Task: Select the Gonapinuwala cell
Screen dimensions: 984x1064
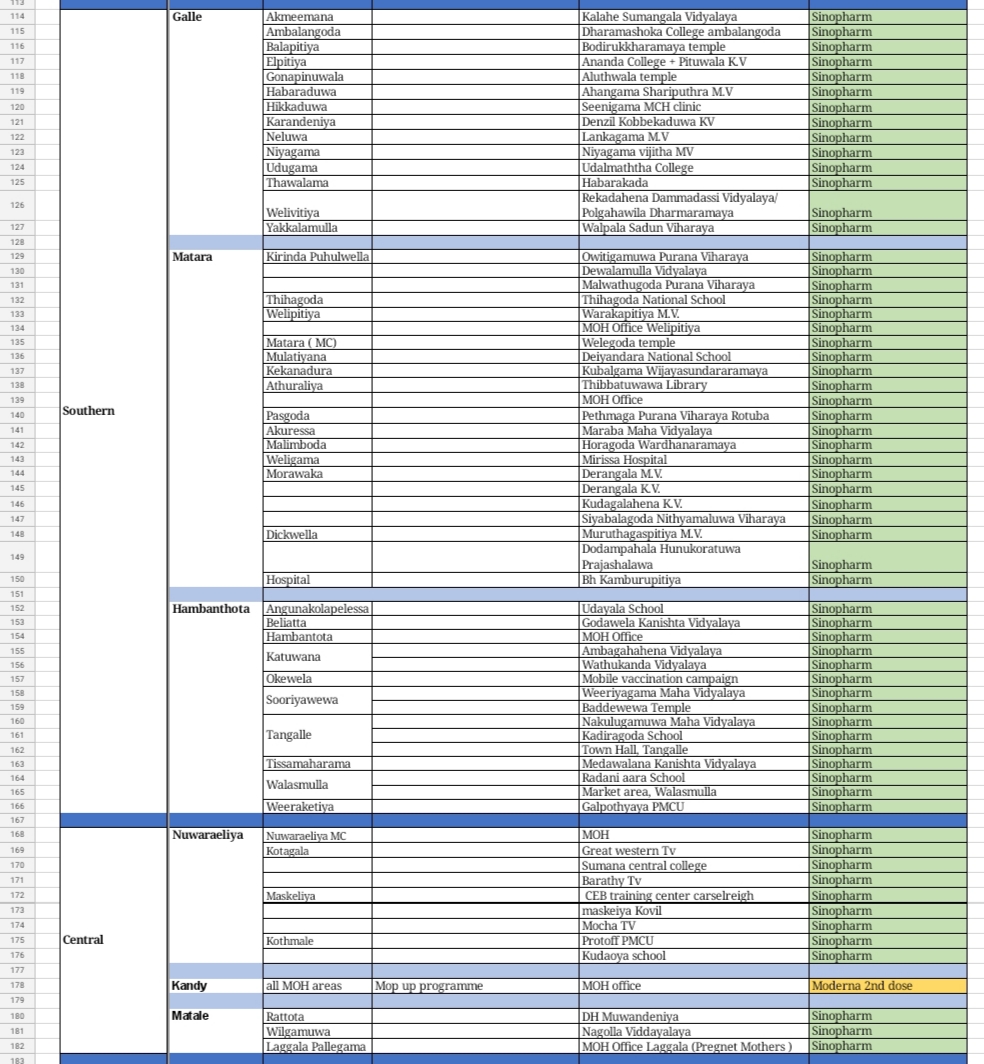Action: pyautogui.click(x=317, y=77)
